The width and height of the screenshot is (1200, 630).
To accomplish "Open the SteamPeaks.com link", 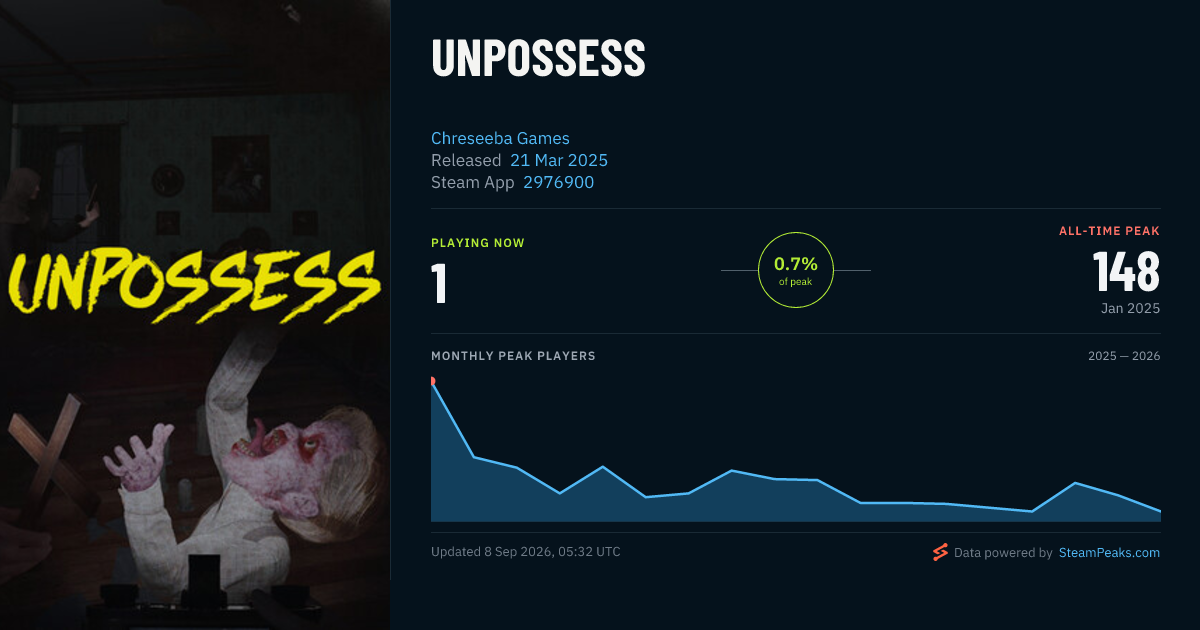I will (1109, 552).
